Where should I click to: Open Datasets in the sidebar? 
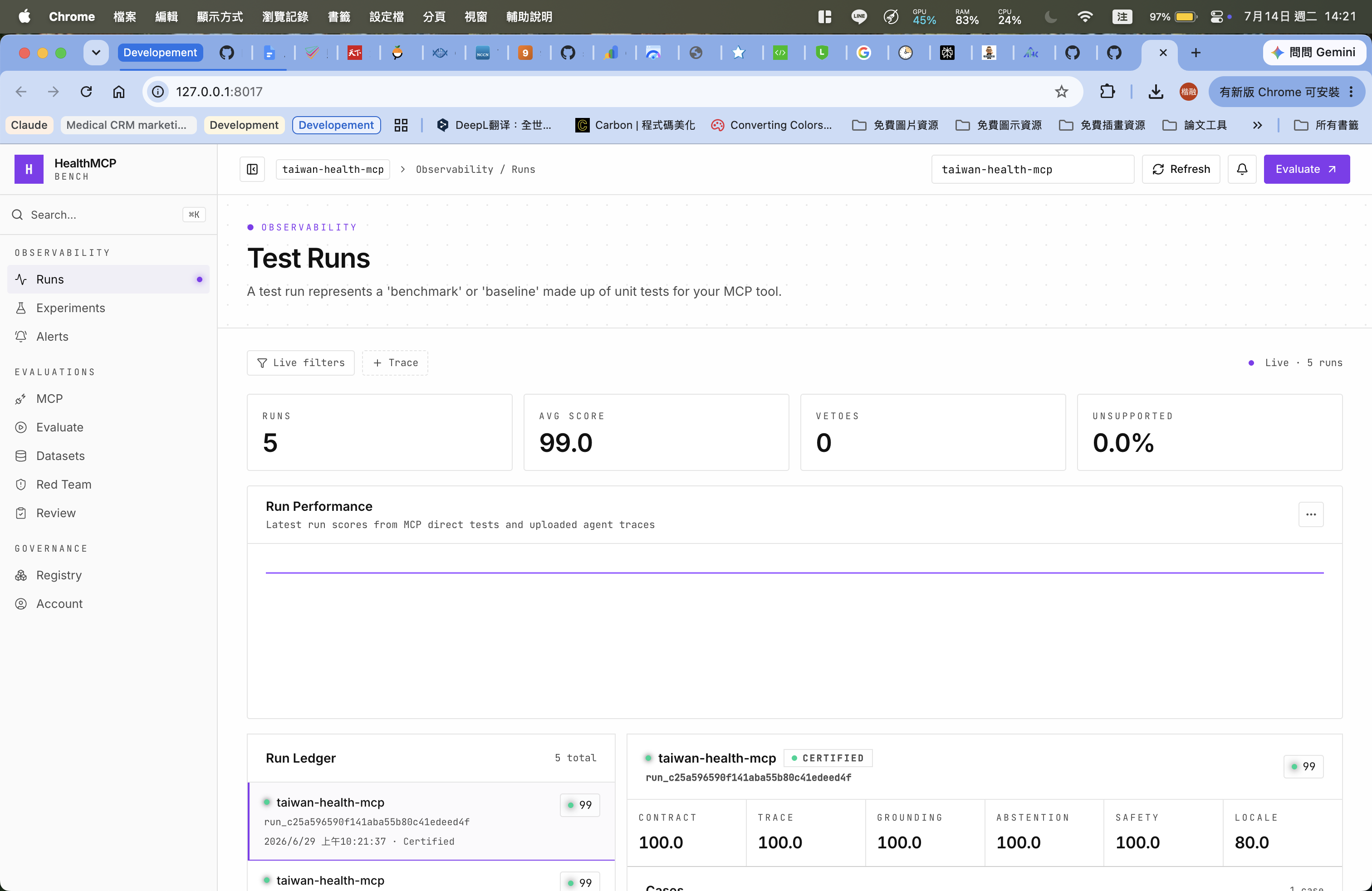pyautogui.click(x=108, y=455)
